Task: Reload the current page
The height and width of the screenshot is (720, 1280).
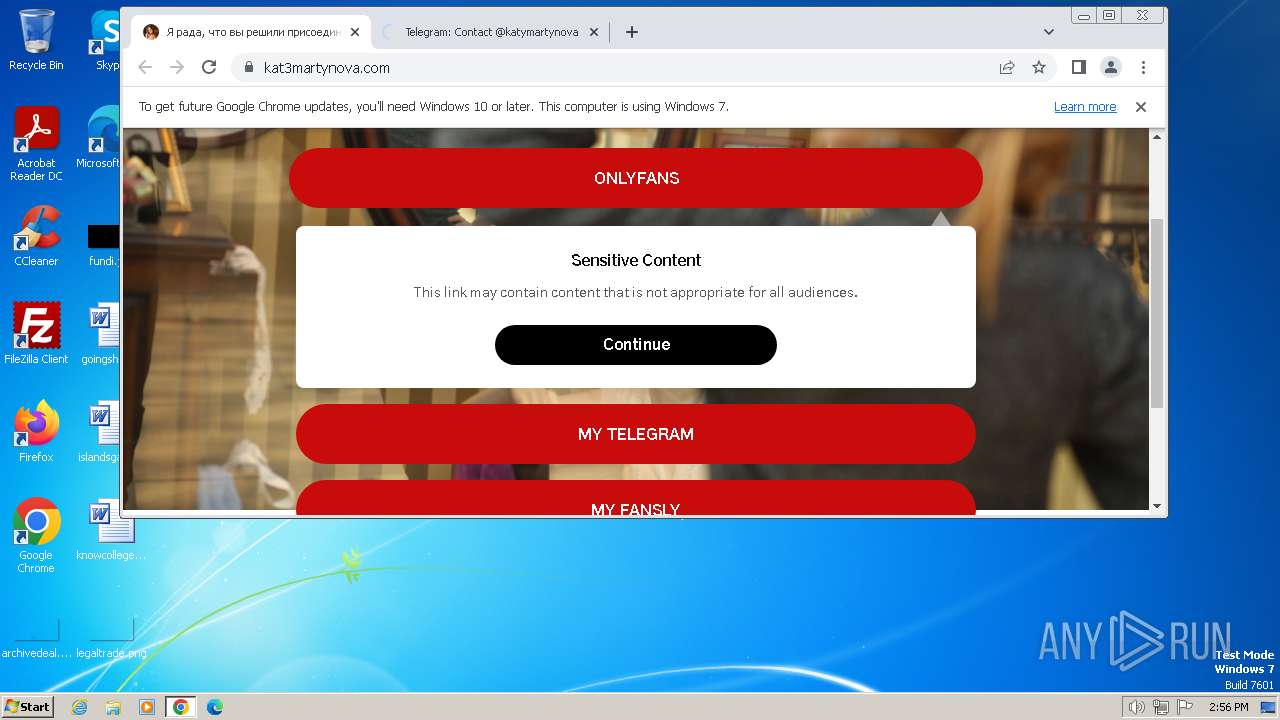Action: click(x=209, y=67)
